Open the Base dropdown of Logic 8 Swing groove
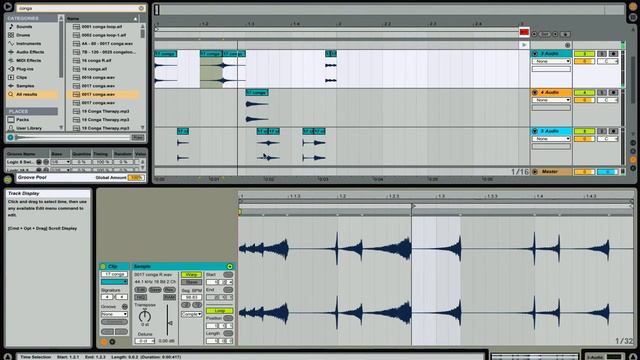640x360 pixels. (60, 162)
